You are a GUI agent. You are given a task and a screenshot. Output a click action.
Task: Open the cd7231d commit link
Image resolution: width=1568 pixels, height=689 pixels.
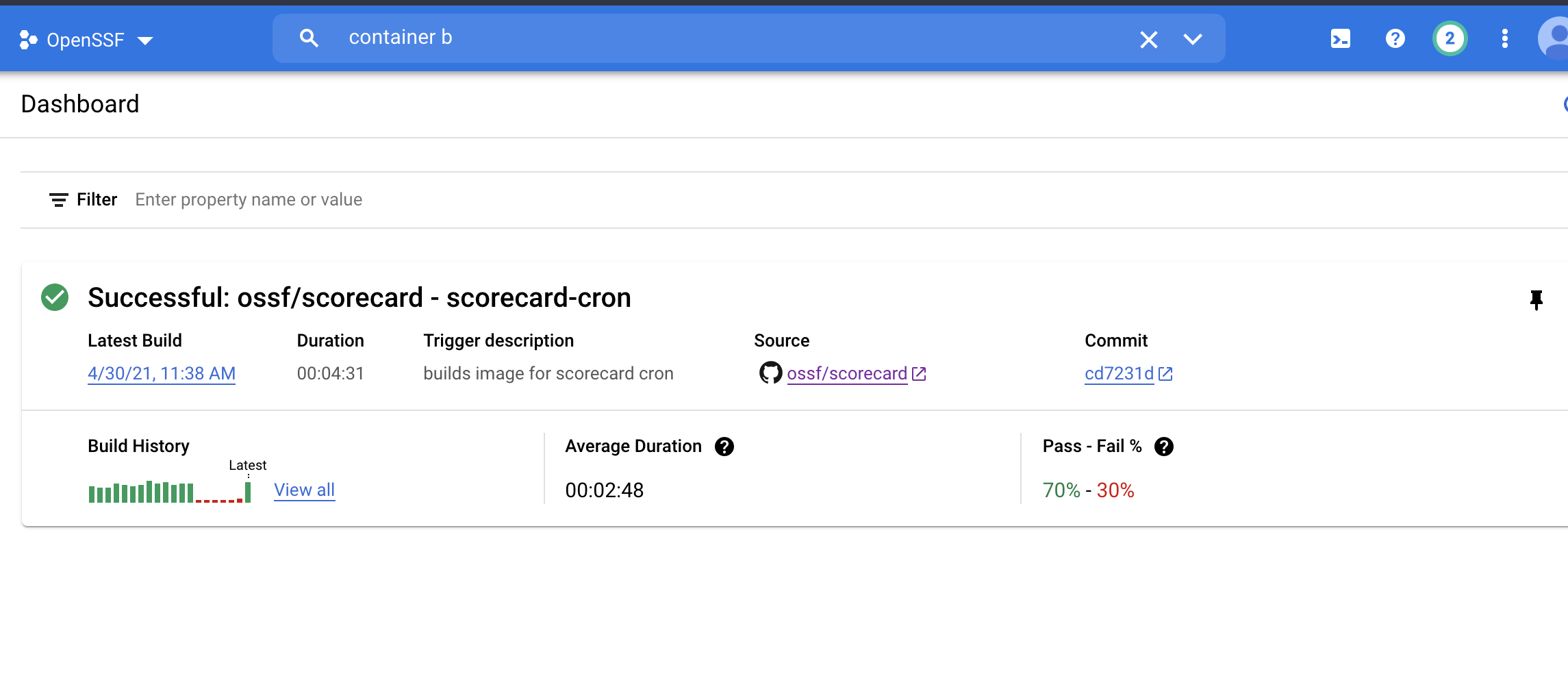pyautogui.click(x=1117, y=373)
